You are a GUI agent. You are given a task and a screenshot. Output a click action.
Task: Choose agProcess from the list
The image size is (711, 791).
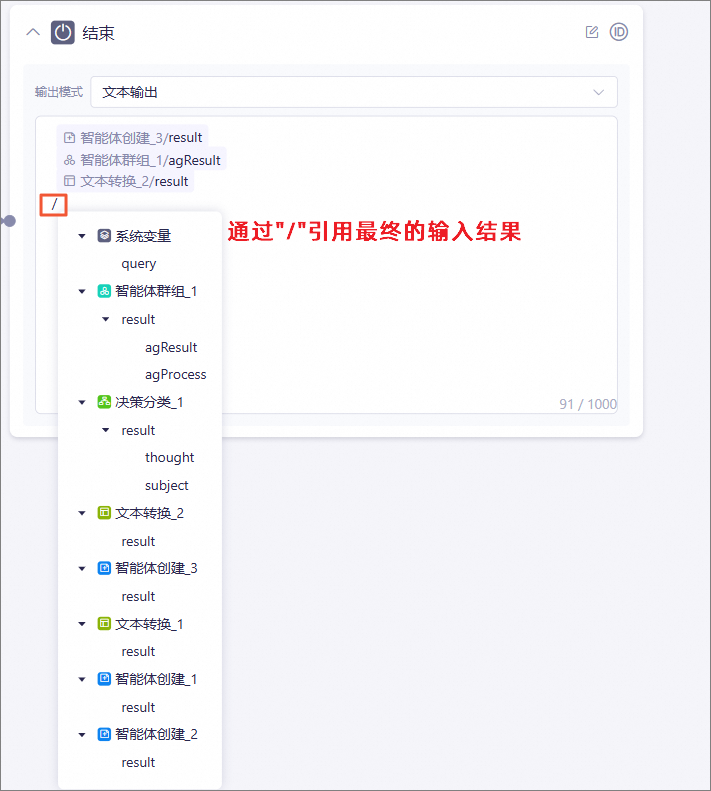[176, 375]
